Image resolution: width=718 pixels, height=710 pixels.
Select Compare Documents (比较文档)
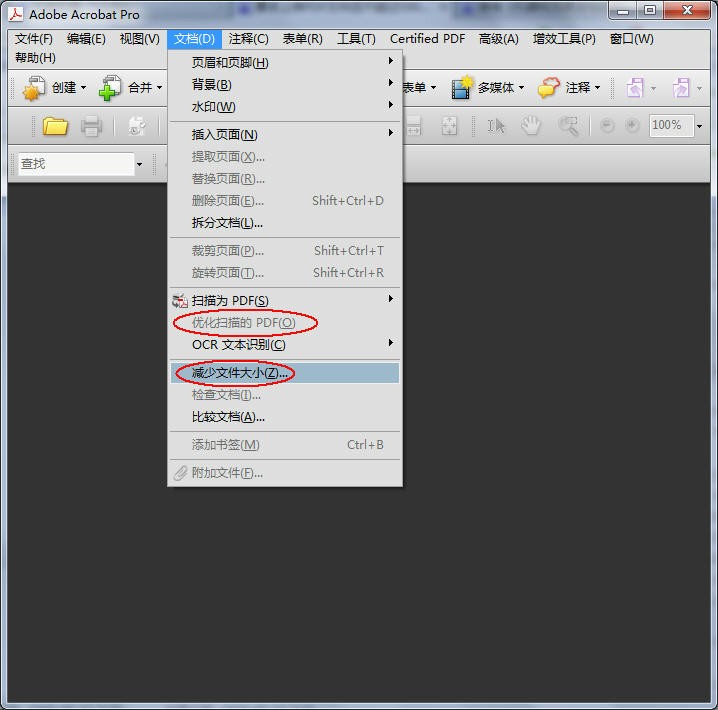point(285,417)
